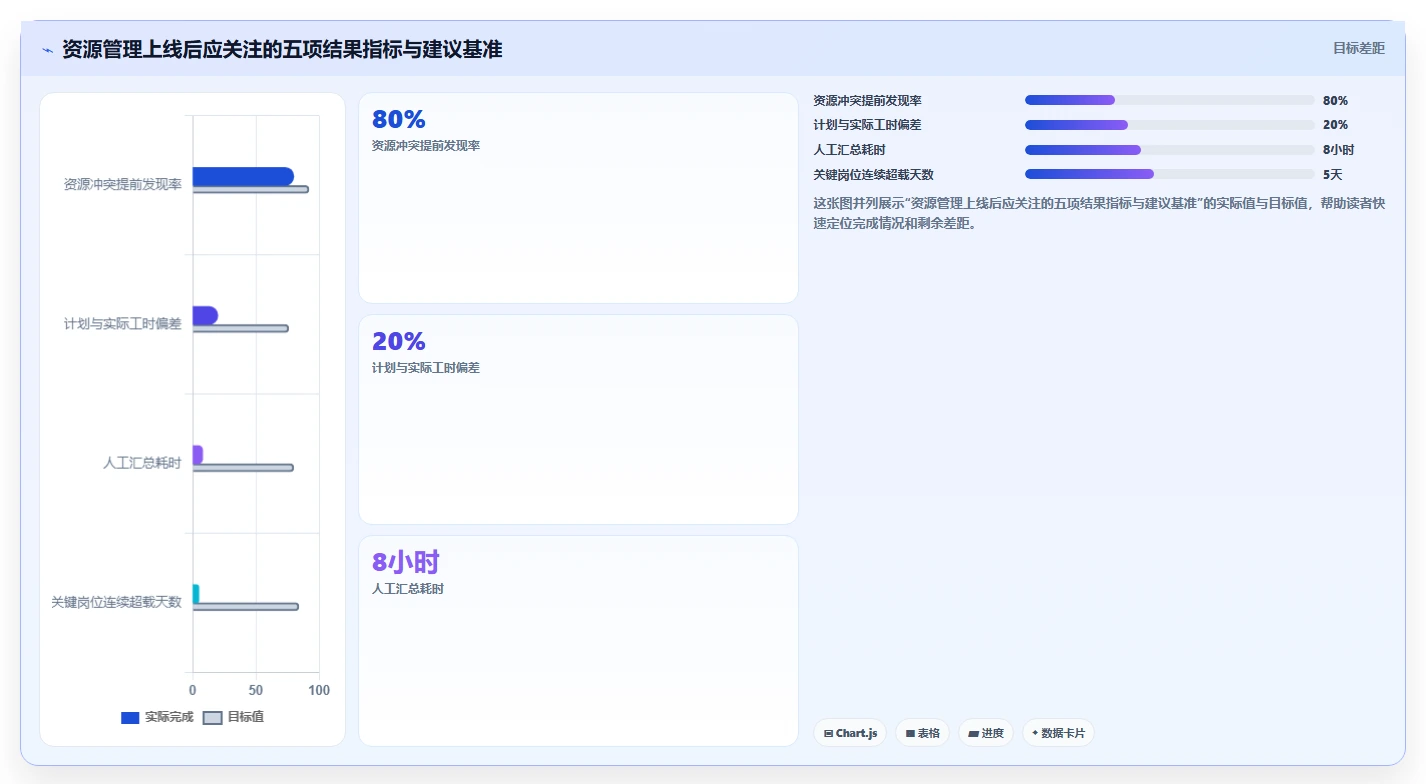Click the 表格 tag chip
Screen dimensions: 1426x784
pyautogui.click(x=922, y=733)
